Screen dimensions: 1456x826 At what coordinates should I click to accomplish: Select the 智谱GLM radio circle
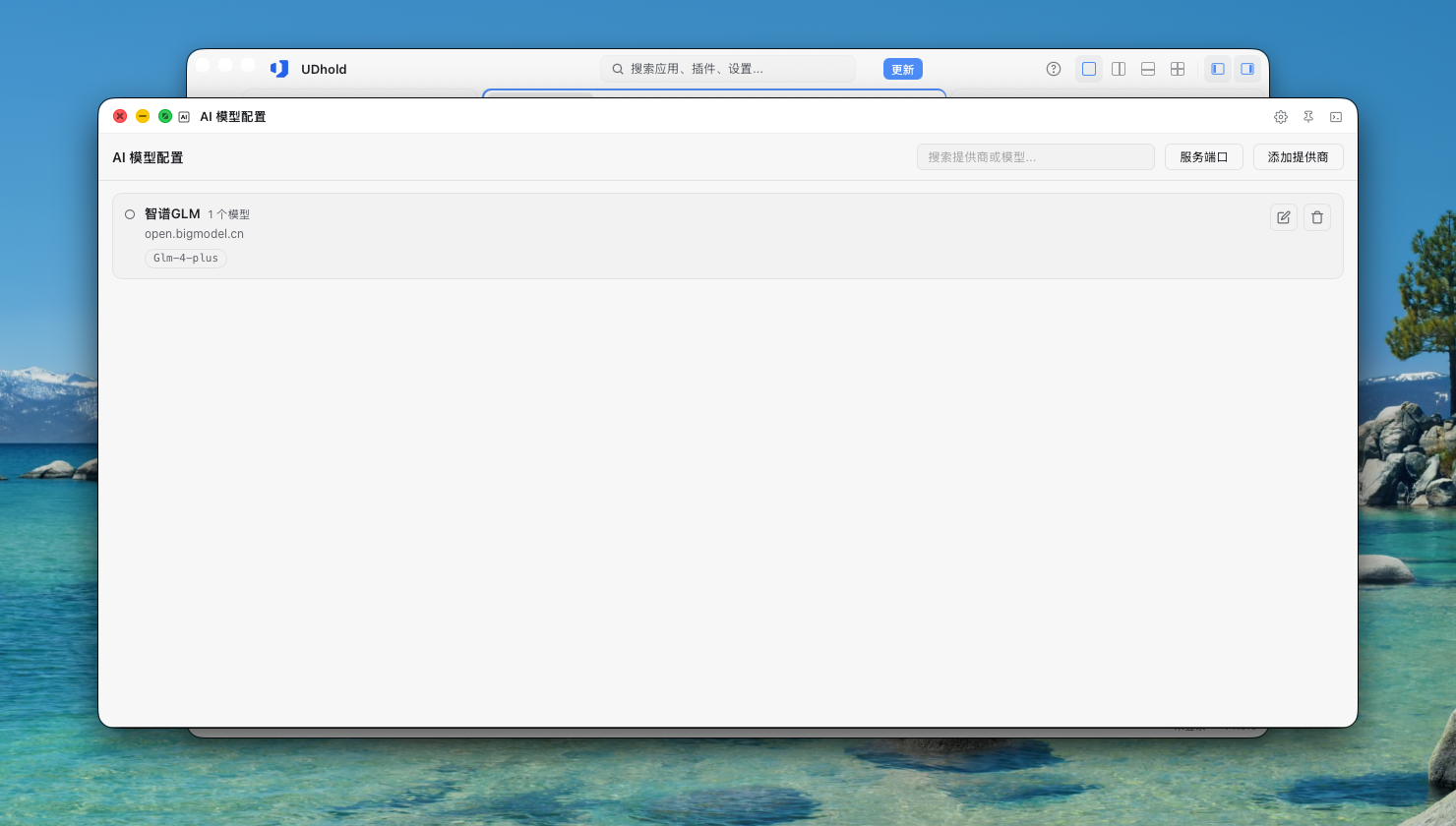click(130, 214)
